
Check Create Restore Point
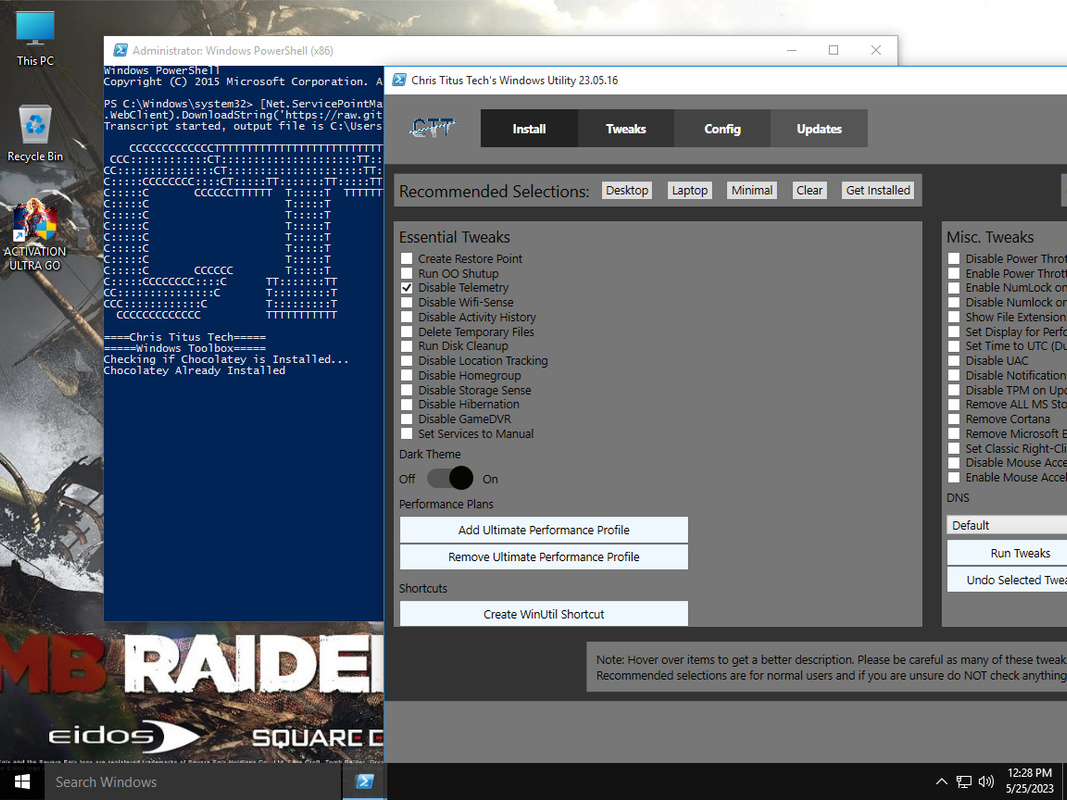coord(406,259)
